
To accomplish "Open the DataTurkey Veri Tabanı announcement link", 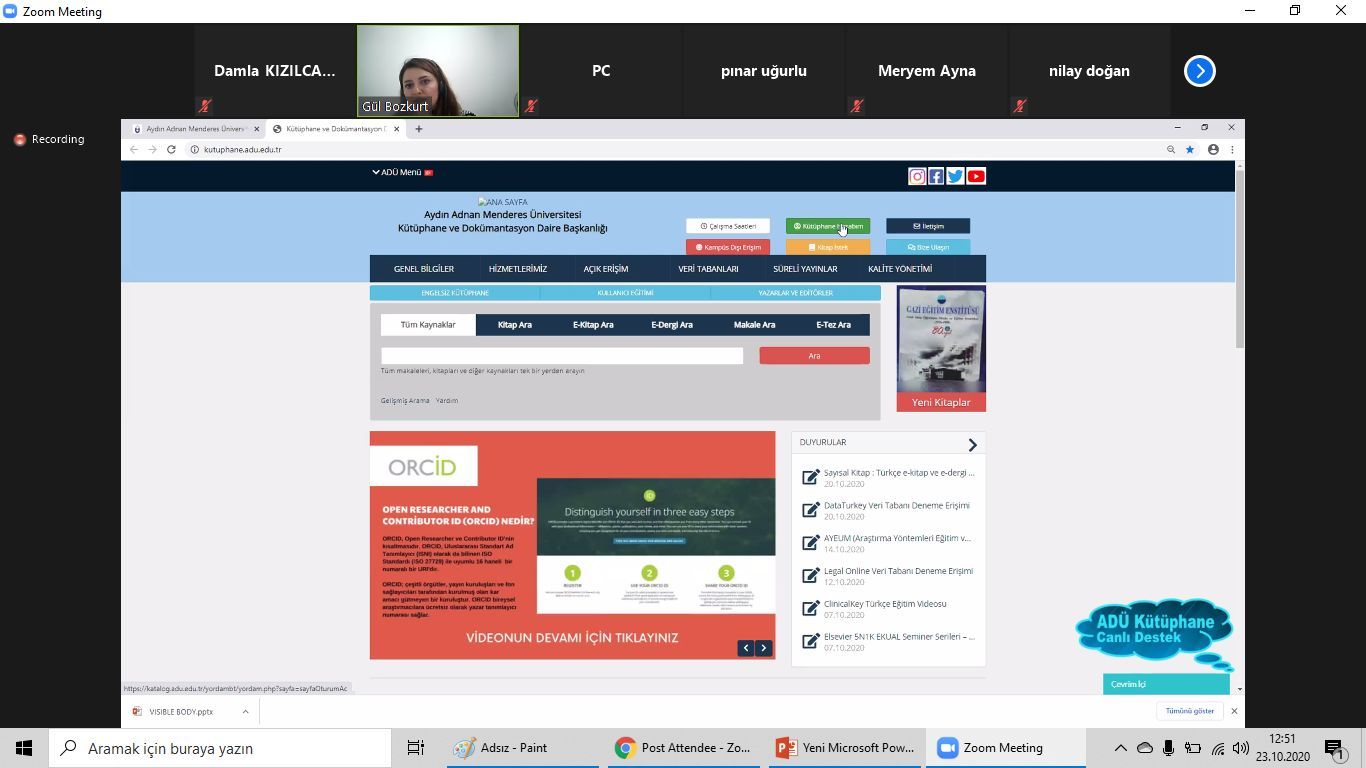I will [896, 506].
